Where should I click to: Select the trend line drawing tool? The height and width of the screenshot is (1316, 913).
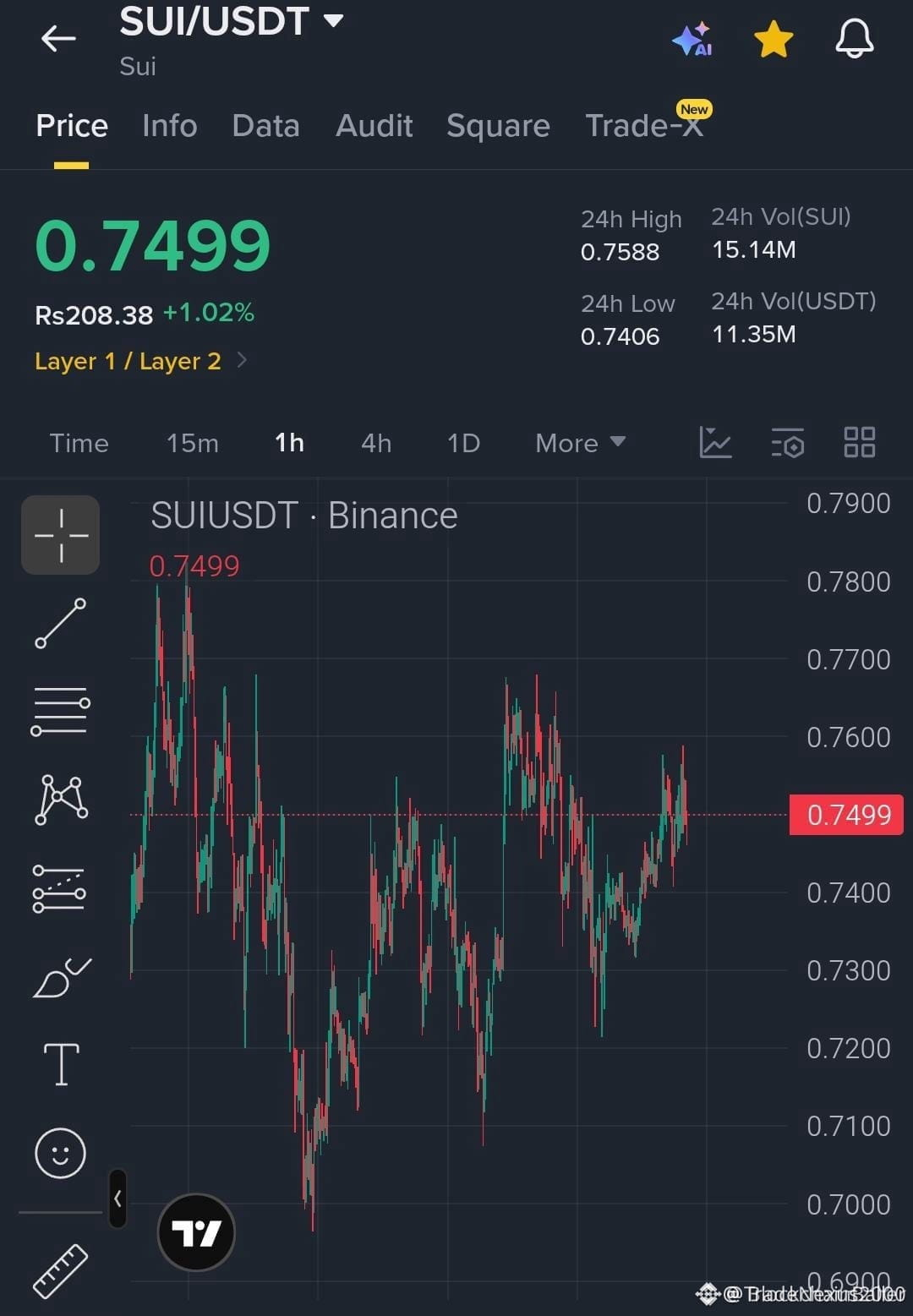(x=60, y=624)
